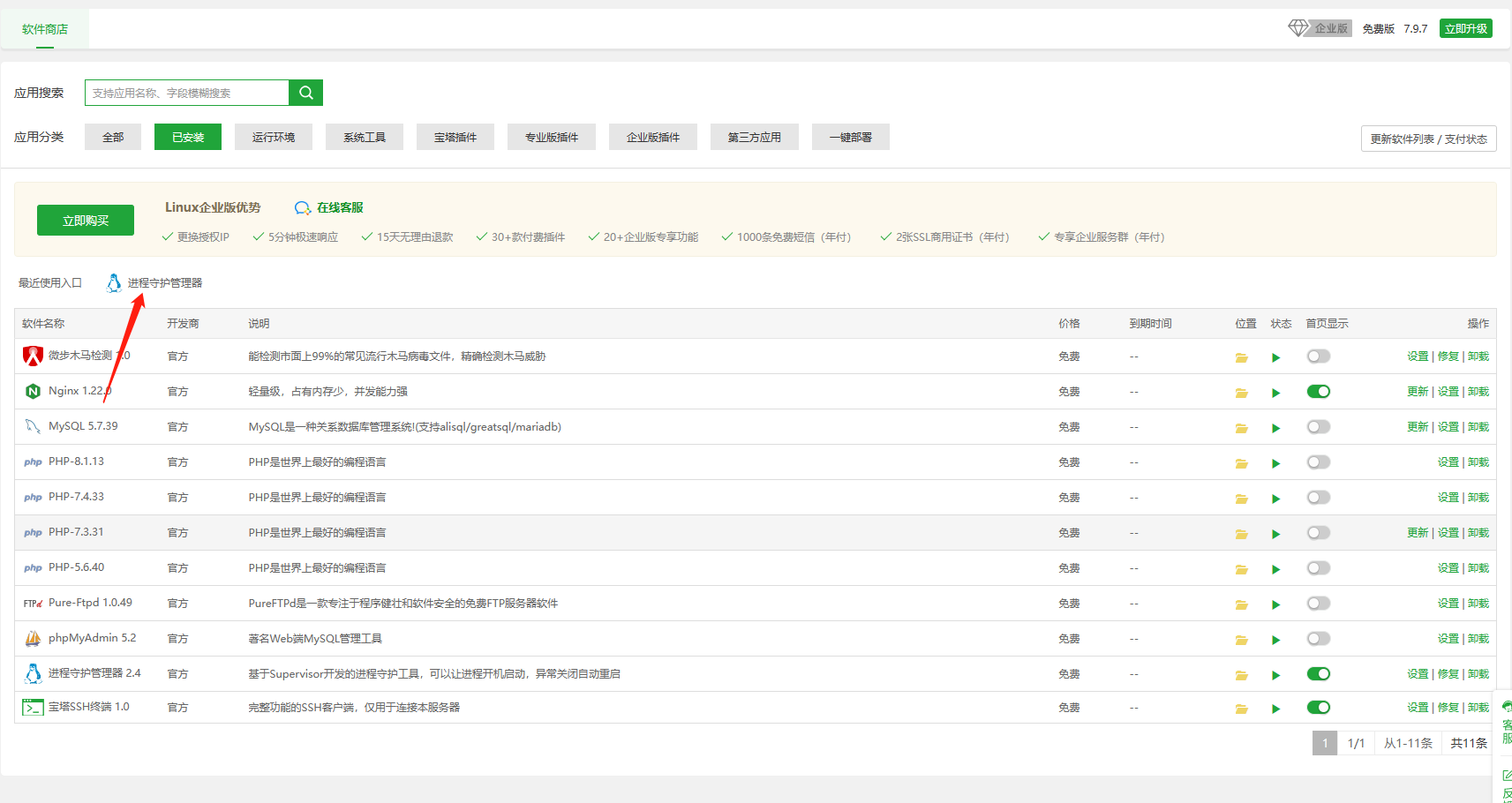
Task: Click the green search magnifier button
Action: [305, 93]
